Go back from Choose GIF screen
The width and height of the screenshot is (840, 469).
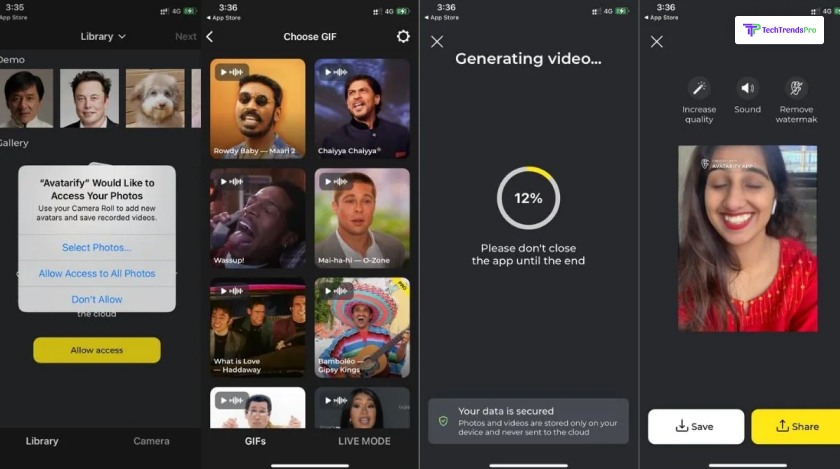pyautogui.click(x=210, y=36)
